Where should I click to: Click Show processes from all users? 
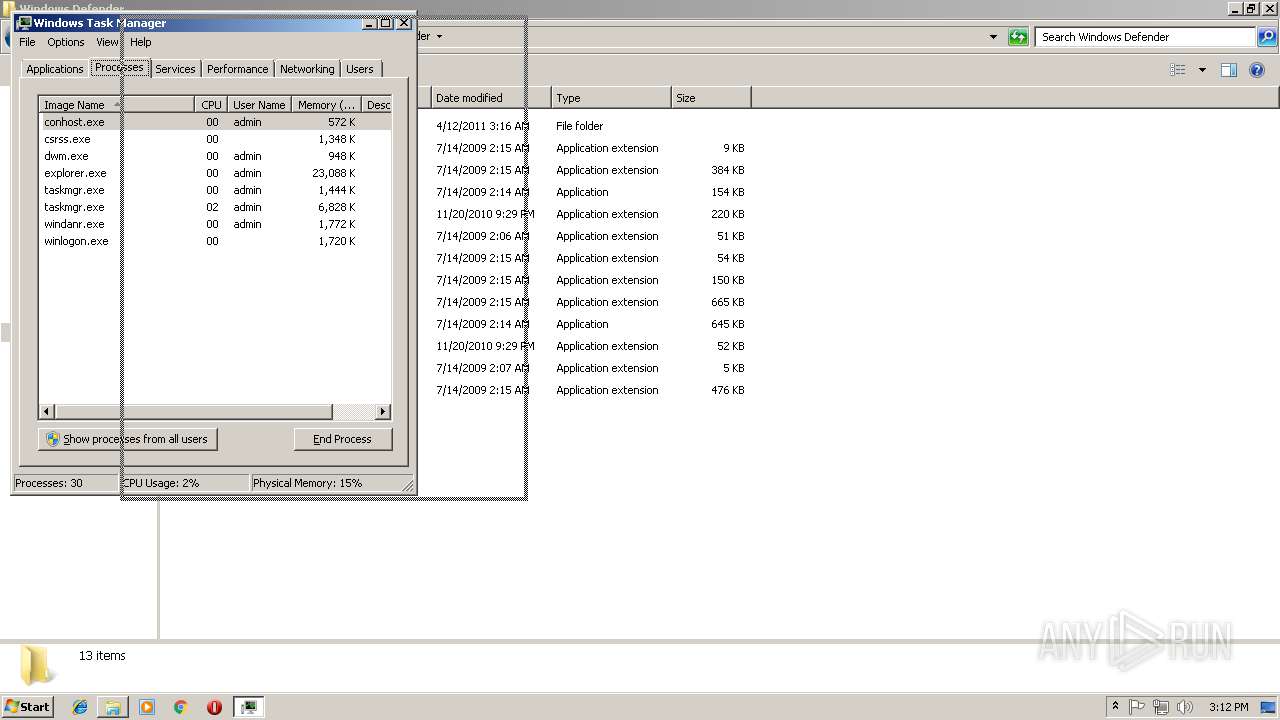(128, 439)
